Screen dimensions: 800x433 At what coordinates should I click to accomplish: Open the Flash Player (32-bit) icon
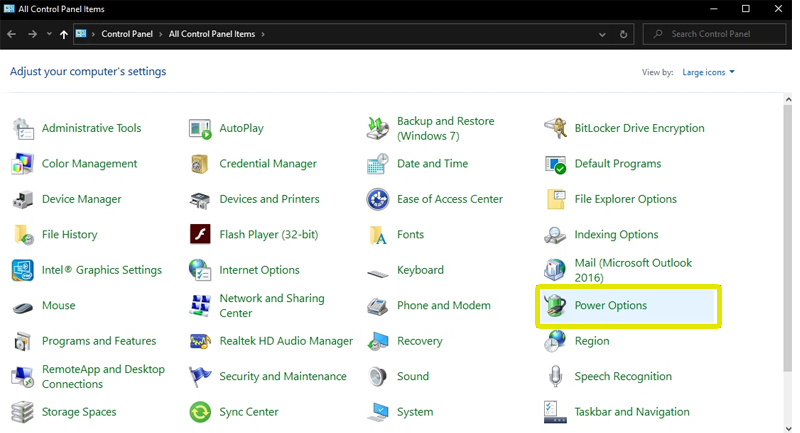(x=200, y=235)
